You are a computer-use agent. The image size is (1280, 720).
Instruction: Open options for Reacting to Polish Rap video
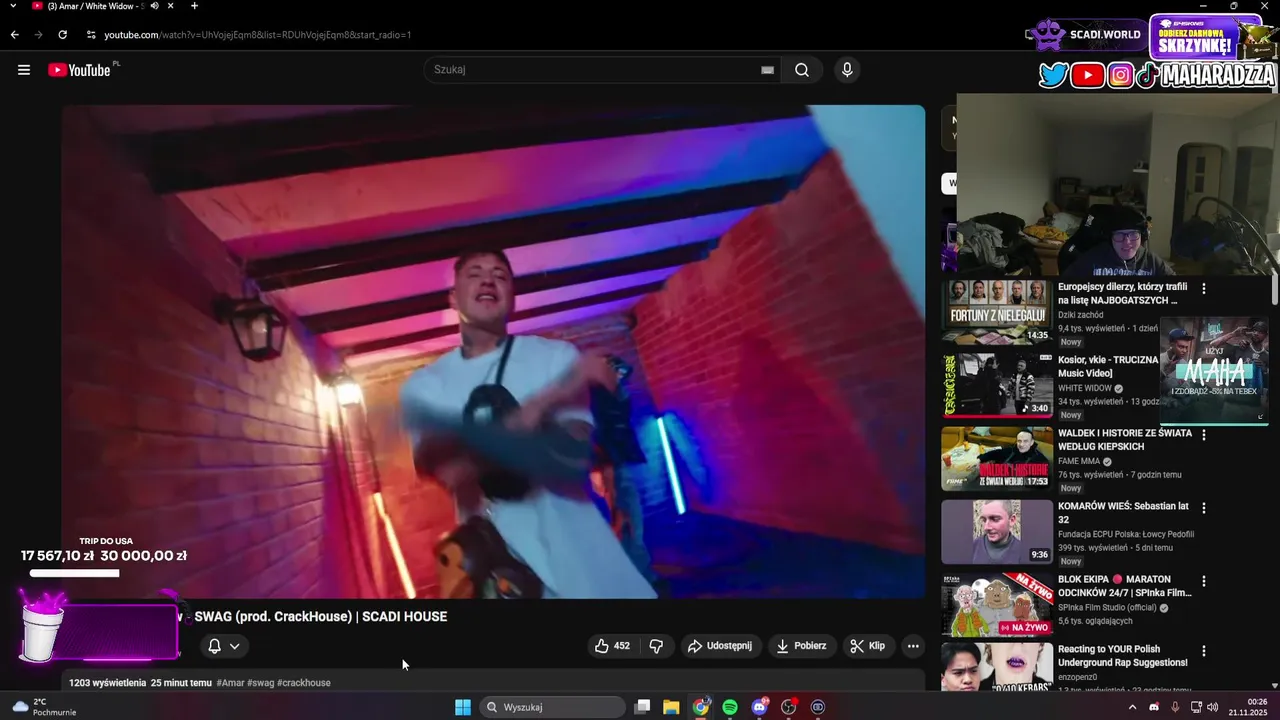[x=1204, y=651]
